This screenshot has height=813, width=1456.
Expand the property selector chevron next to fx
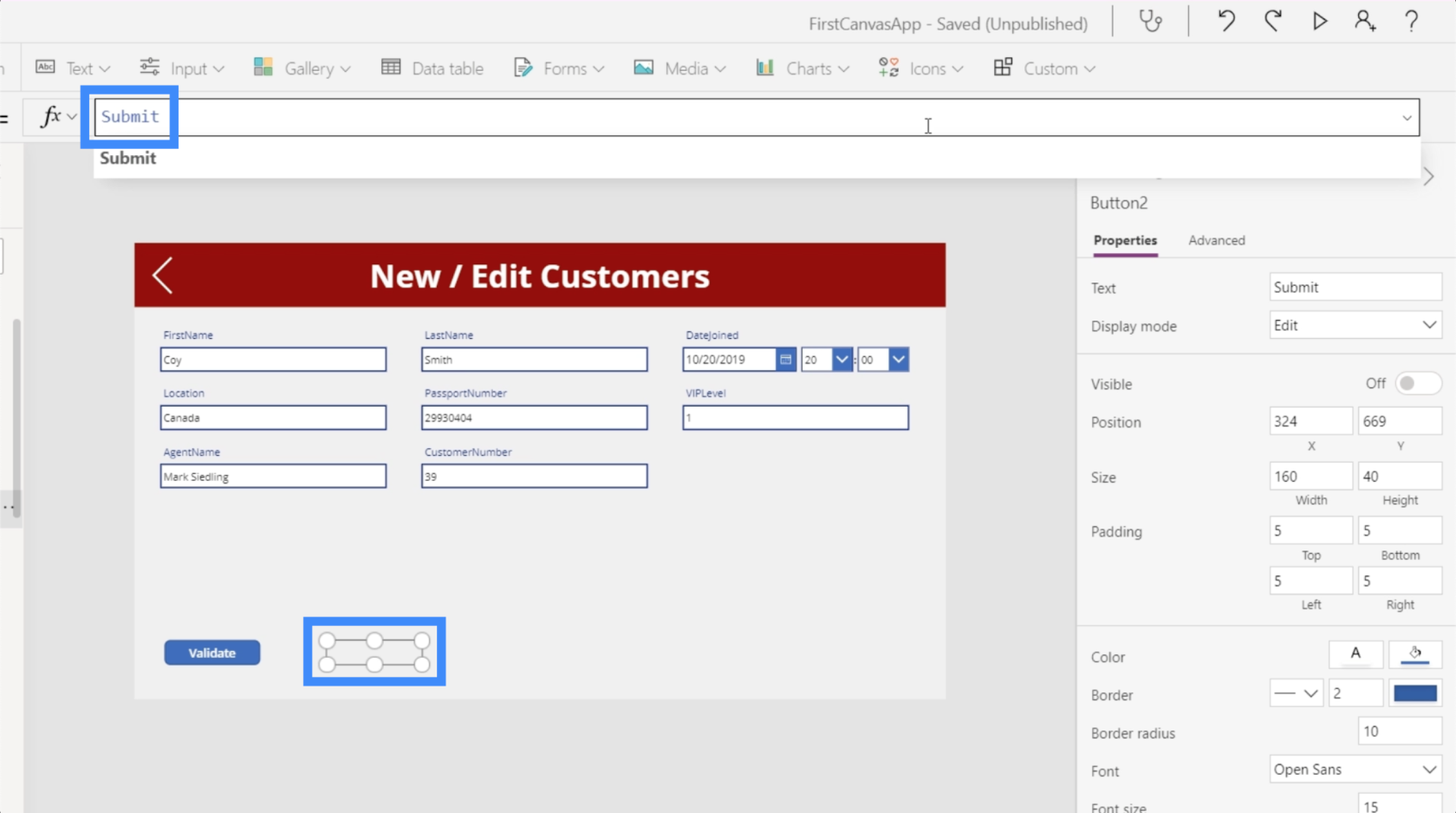72,116
